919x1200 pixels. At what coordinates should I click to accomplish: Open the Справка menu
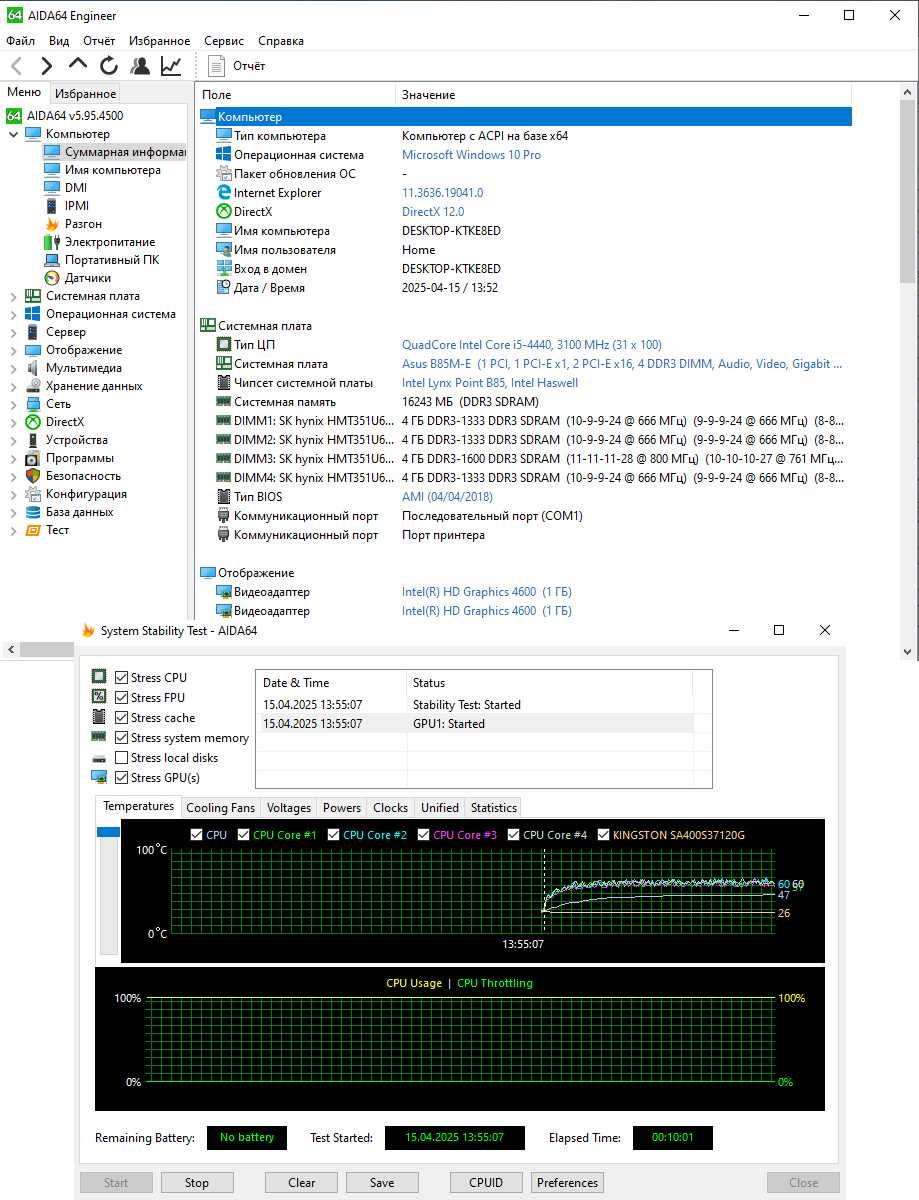[281, 41]
